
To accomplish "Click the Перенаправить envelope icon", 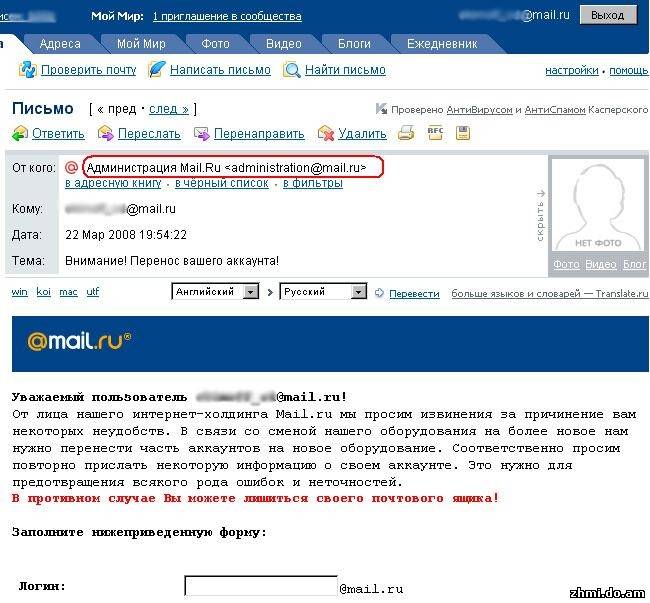I will pyautogui.click(x=202, y=133).
